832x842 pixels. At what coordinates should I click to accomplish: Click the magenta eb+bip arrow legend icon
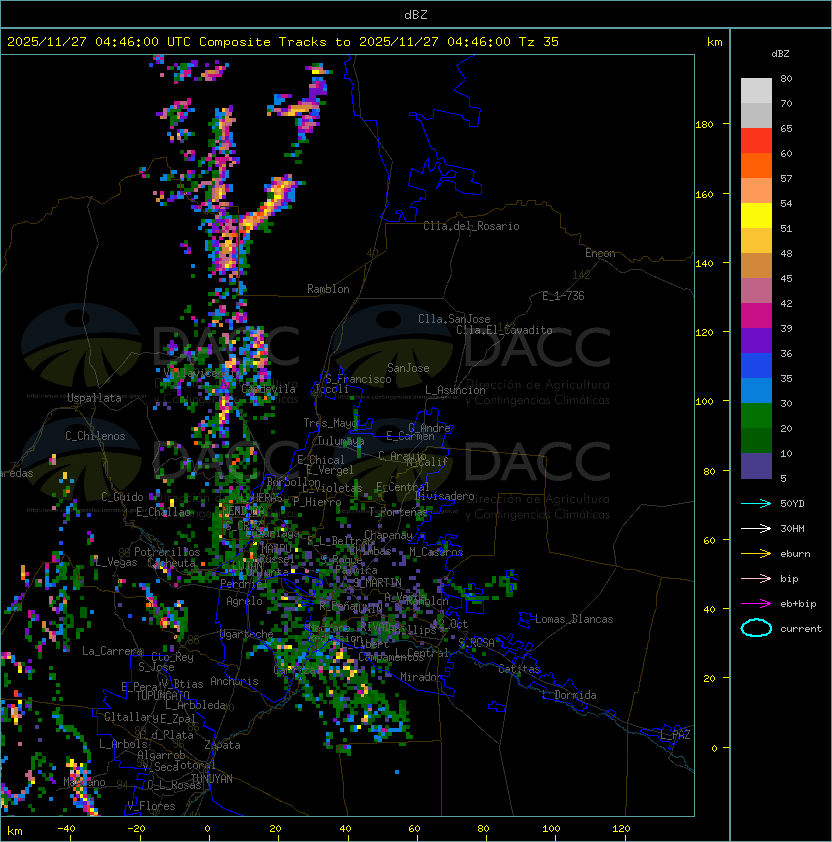click(x=756, y=604)
